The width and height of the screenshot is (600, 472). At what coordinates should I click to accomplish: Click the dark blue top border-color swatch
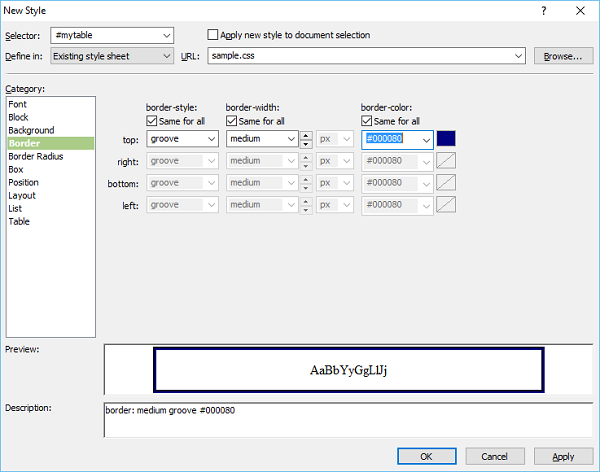click(446, 139)
